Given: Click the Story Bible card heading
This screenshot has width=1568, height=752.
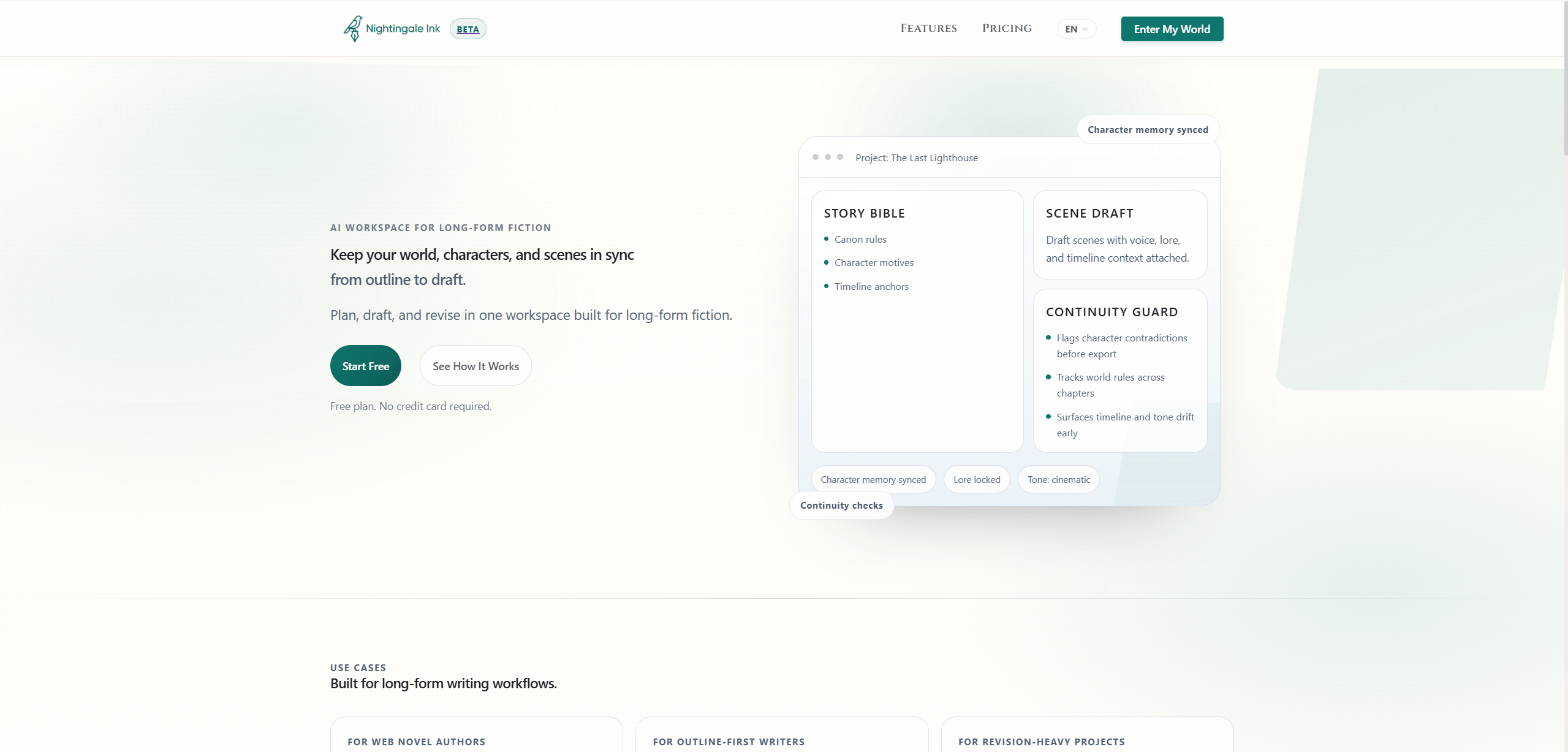Looking at the screenshot, I should pos(864,213).
